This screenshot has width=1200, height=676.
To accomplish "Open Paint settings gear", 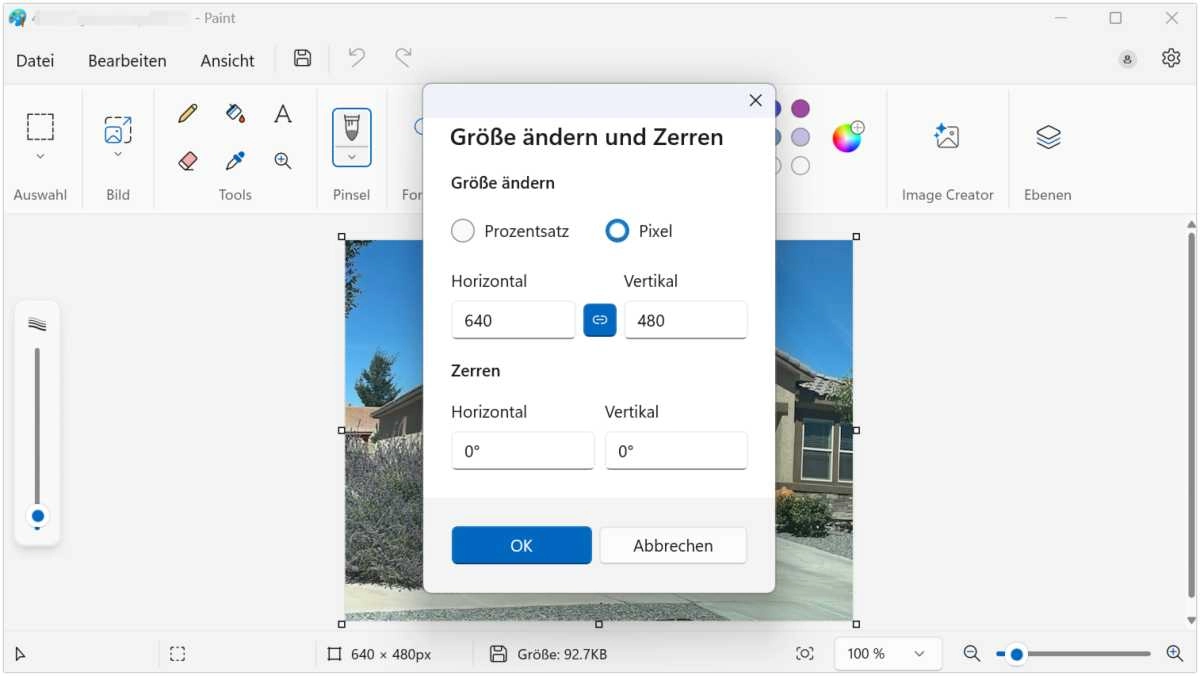I will (1171, 58).
